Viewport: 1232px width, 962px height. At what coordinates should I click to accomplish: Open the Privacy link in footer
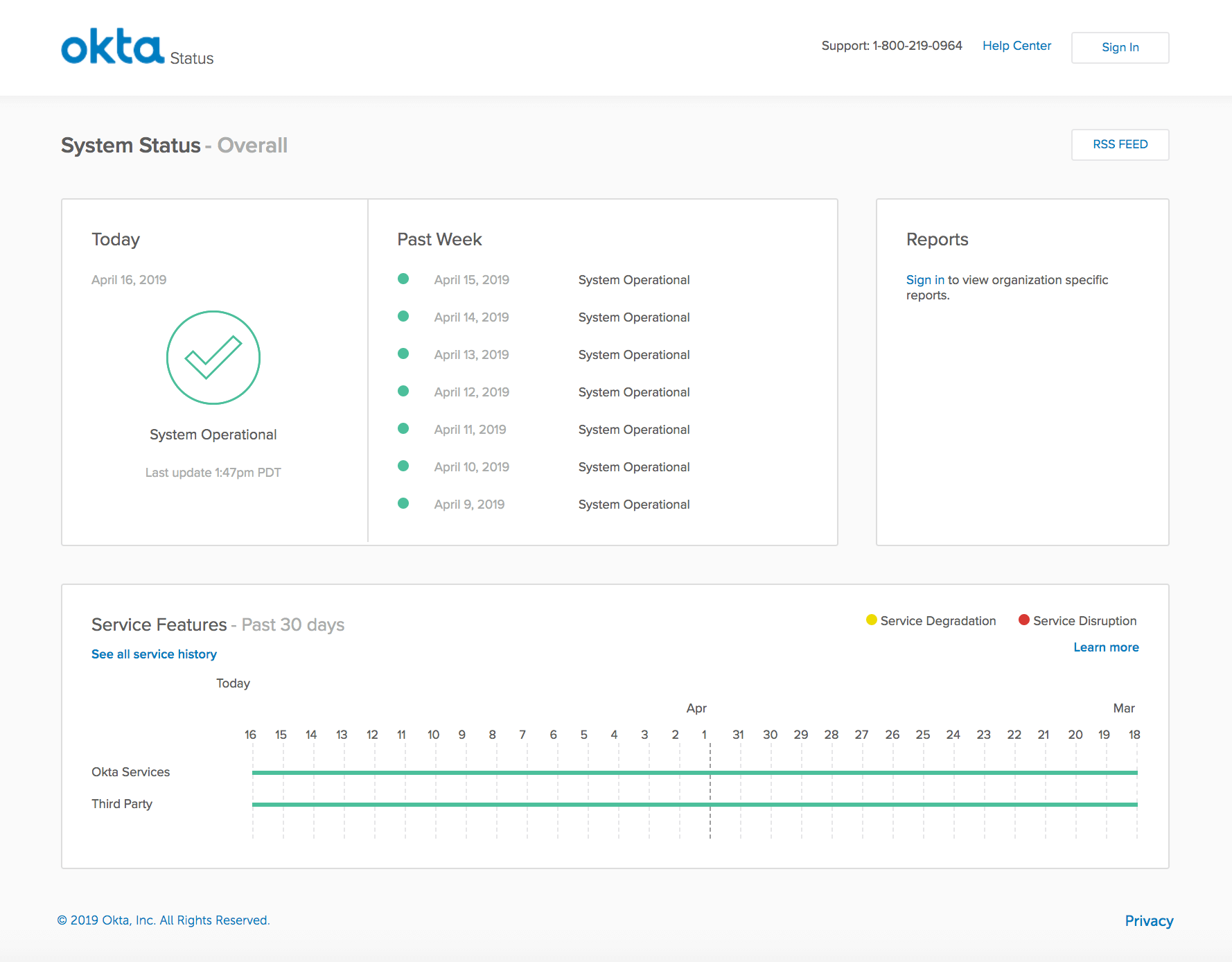click(1149, 921)
